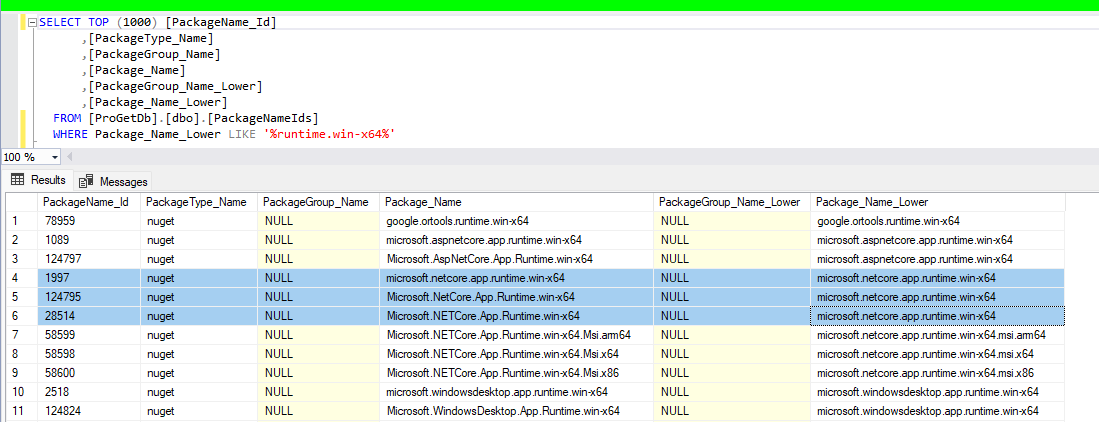Image resolution: width=1099 pixels, height=422 pixels.
Task: Click the Microsoft.NETCore.App.Runtime.win-x64.Msi.arm64 cell
Action: tap(508, 335)
